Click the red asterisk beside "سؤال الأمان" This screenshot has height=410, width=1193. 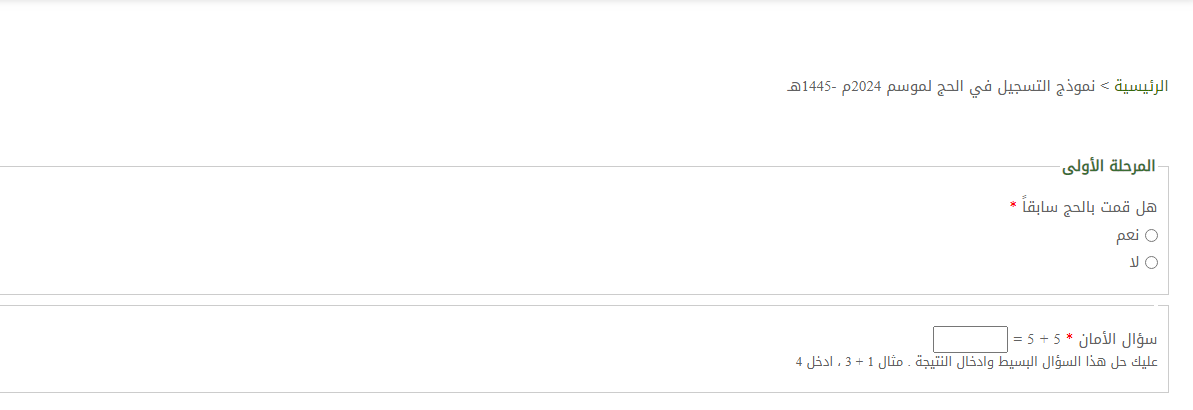point(1068,338)
